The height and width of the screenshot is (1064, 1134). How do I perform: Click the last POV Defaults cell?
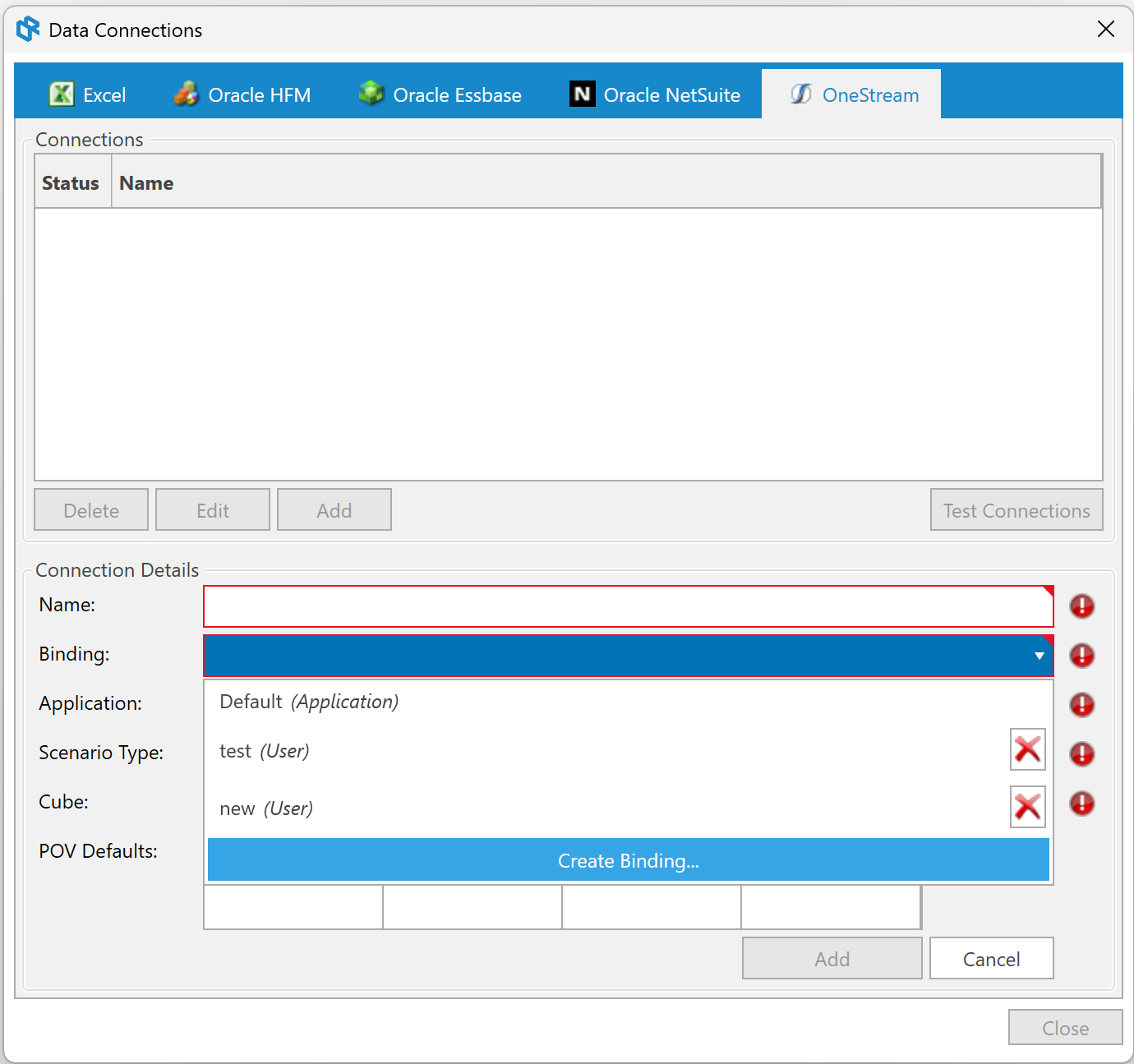pos(831,907)
